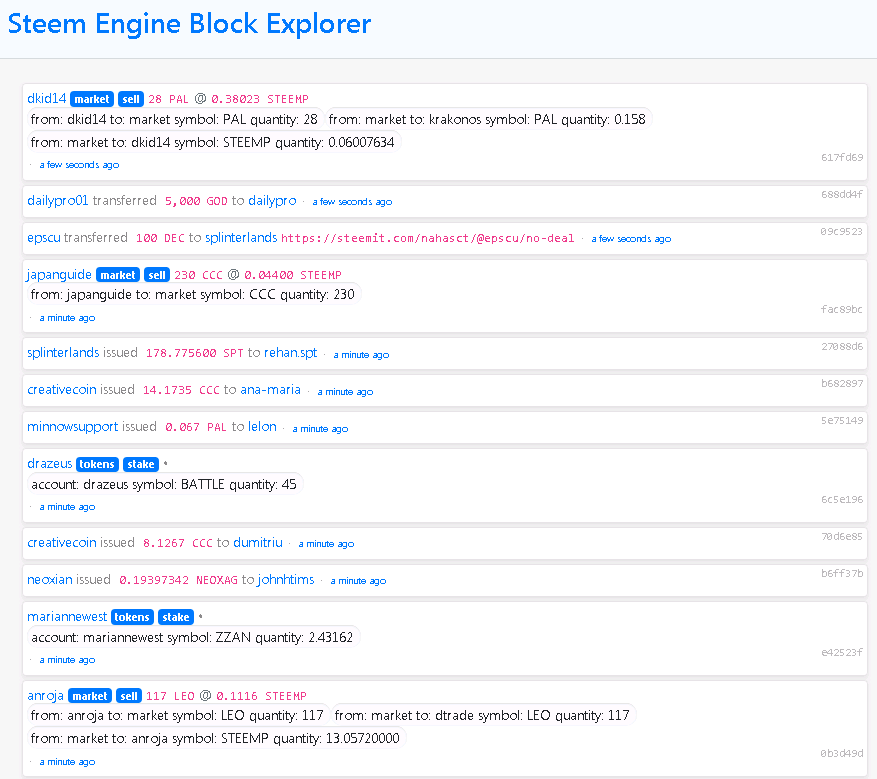Open dumitriu account link
The height and width of the screenshot is (779, 877).
click(258, 543)
